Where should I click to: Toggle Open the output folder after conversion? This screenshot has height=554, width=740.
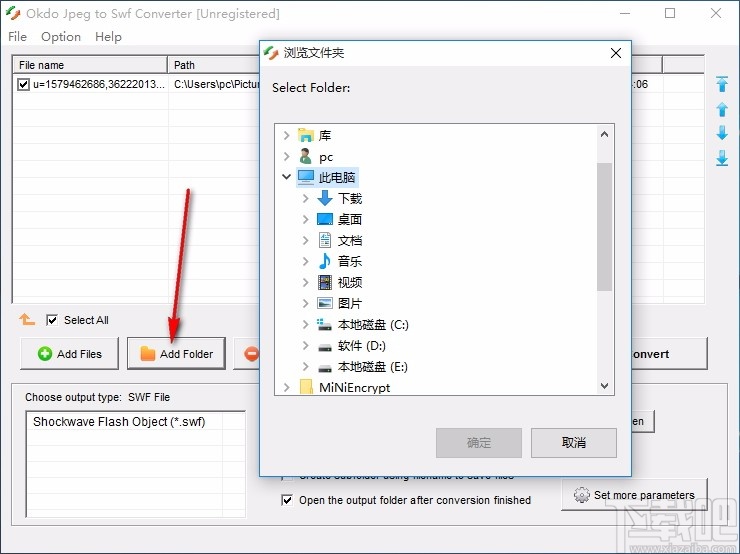coord(286,500)
